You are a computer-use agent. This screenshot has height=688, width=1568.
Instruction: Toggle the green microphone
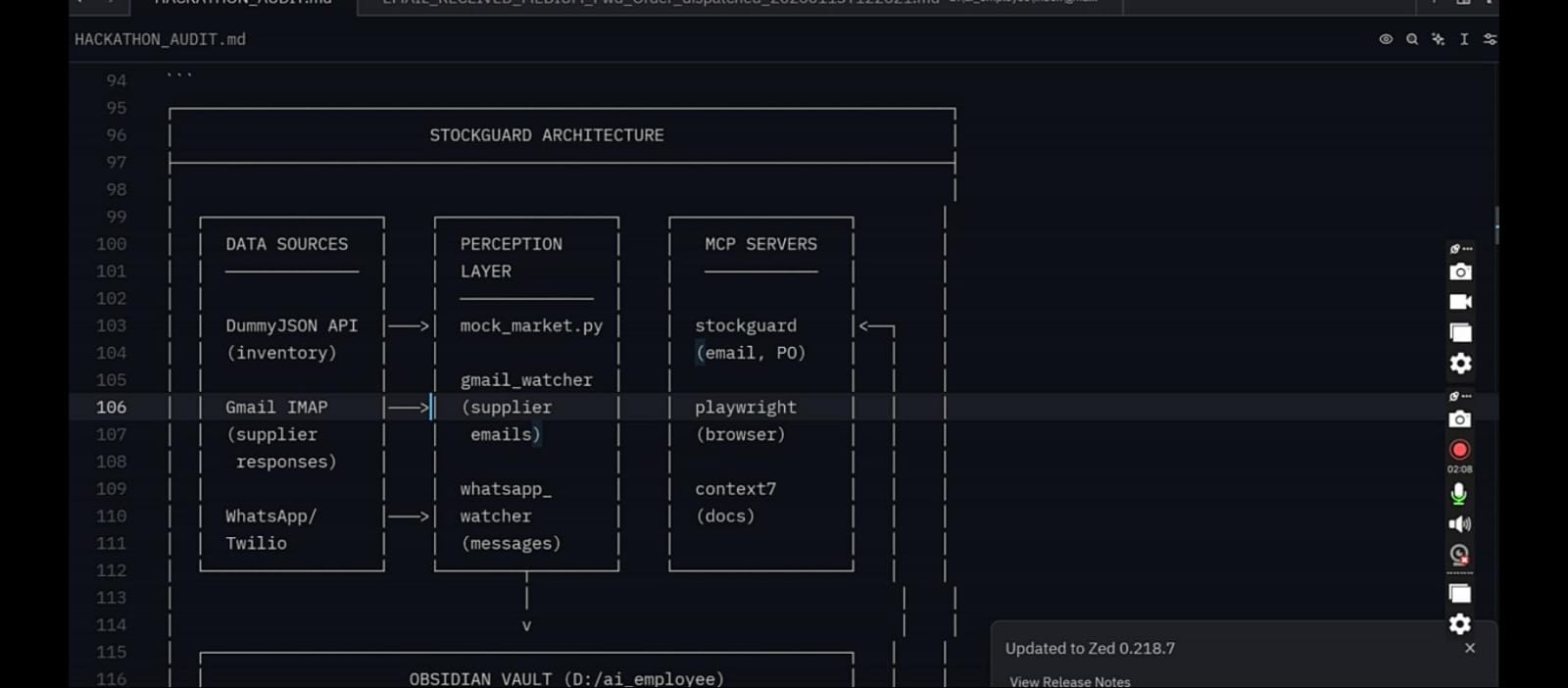pyautogui.click(x=1459, y=493)
